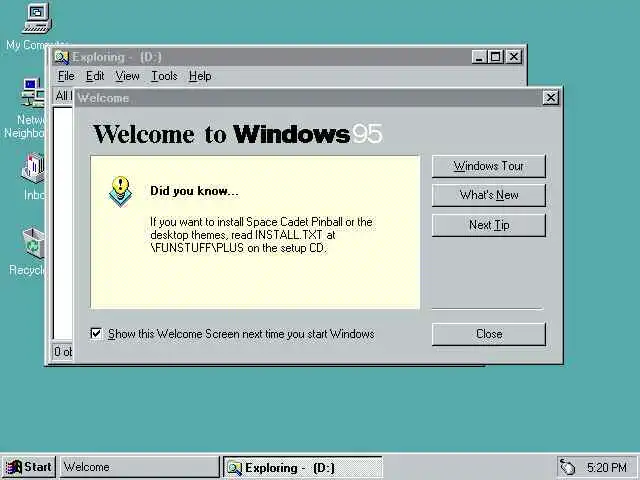Close the Welcome dialog with X button
Image resolution: width=640 pixels, height=480 pixels.
(x=551, y=98)
